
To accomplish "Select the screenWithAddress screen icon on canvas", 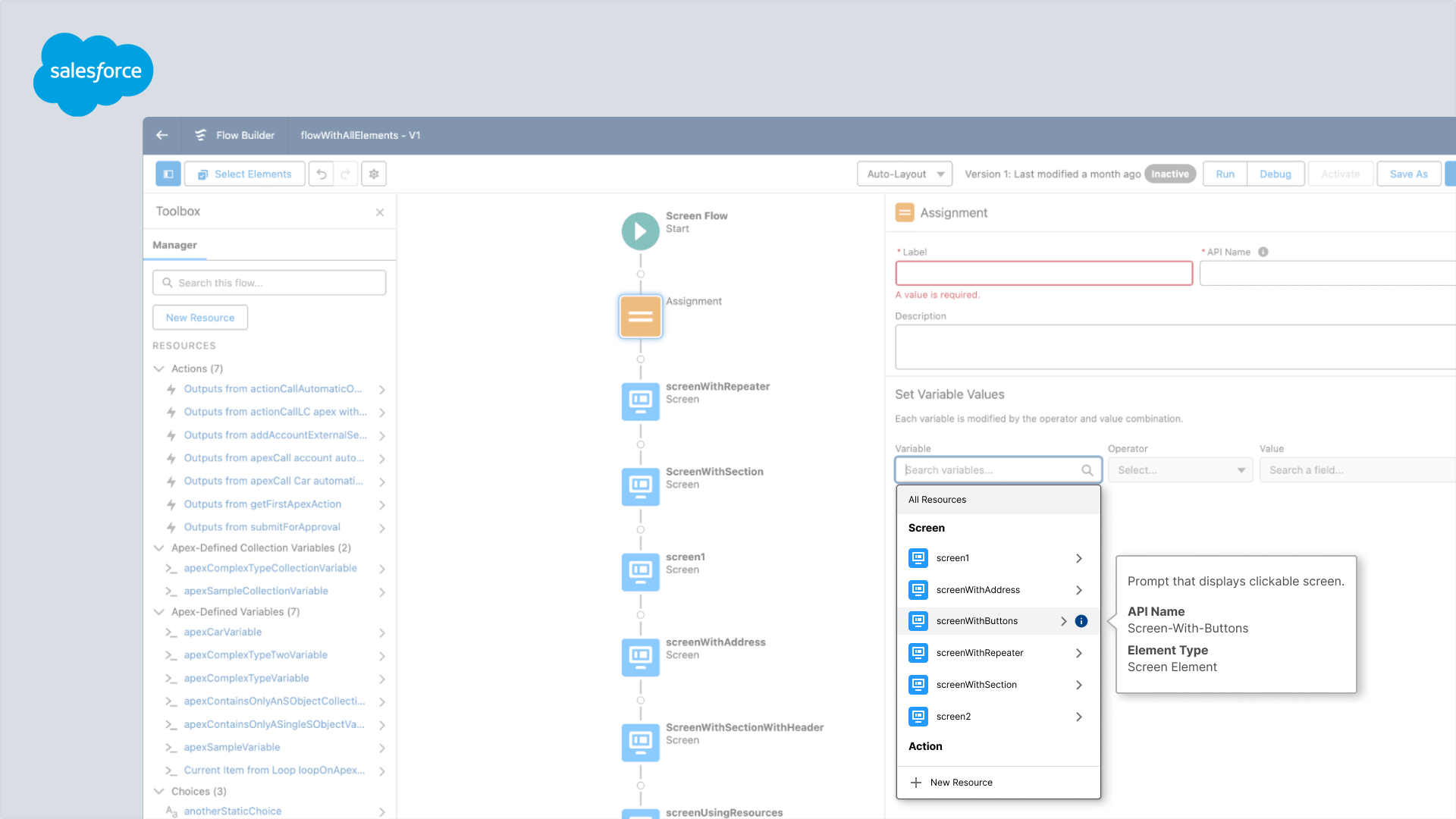I will click(x=641, y=657).
